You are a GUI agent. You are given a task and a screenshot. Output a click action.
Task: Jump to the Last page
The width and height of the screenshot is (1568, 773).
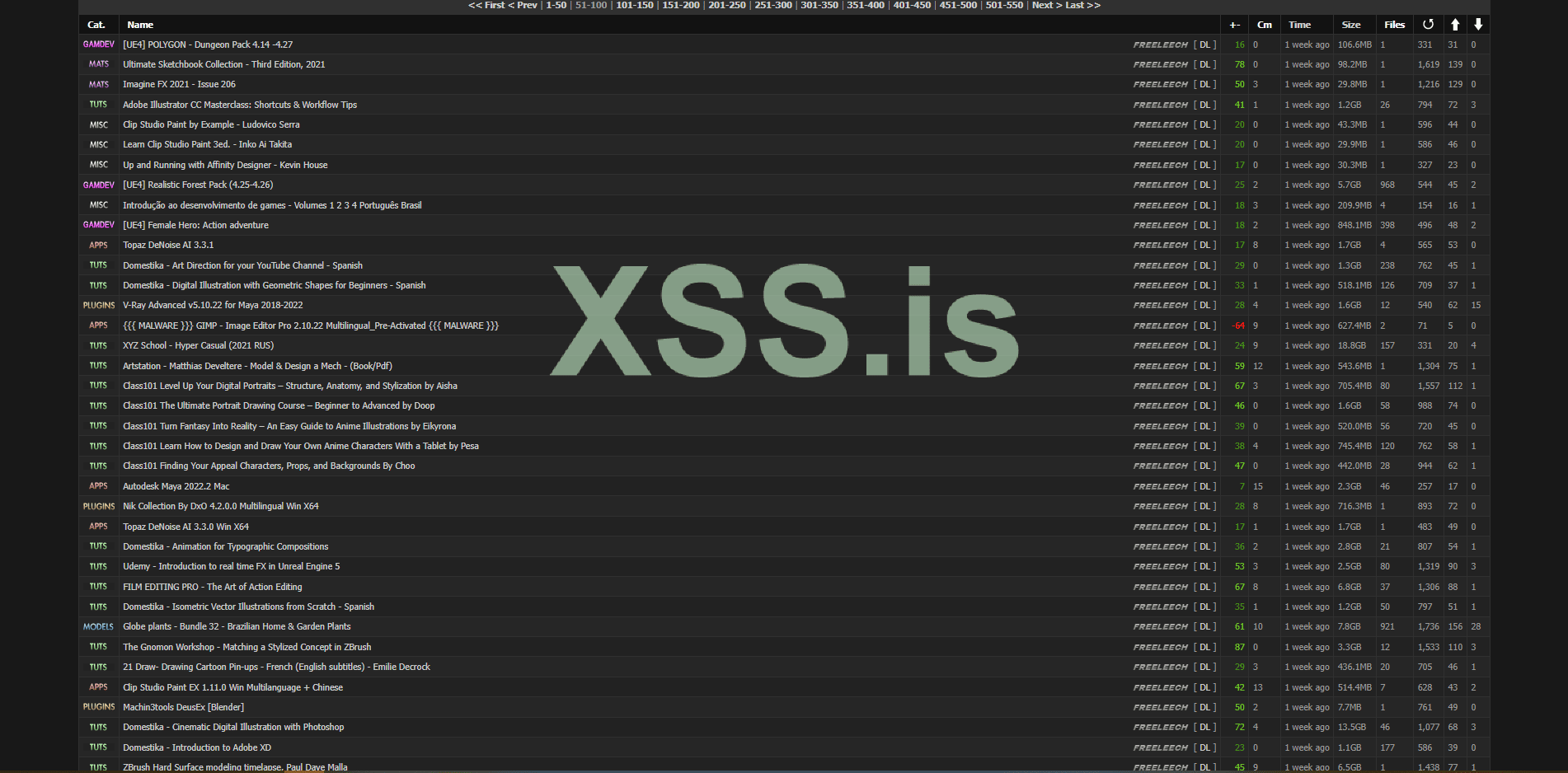[1083, 5]
